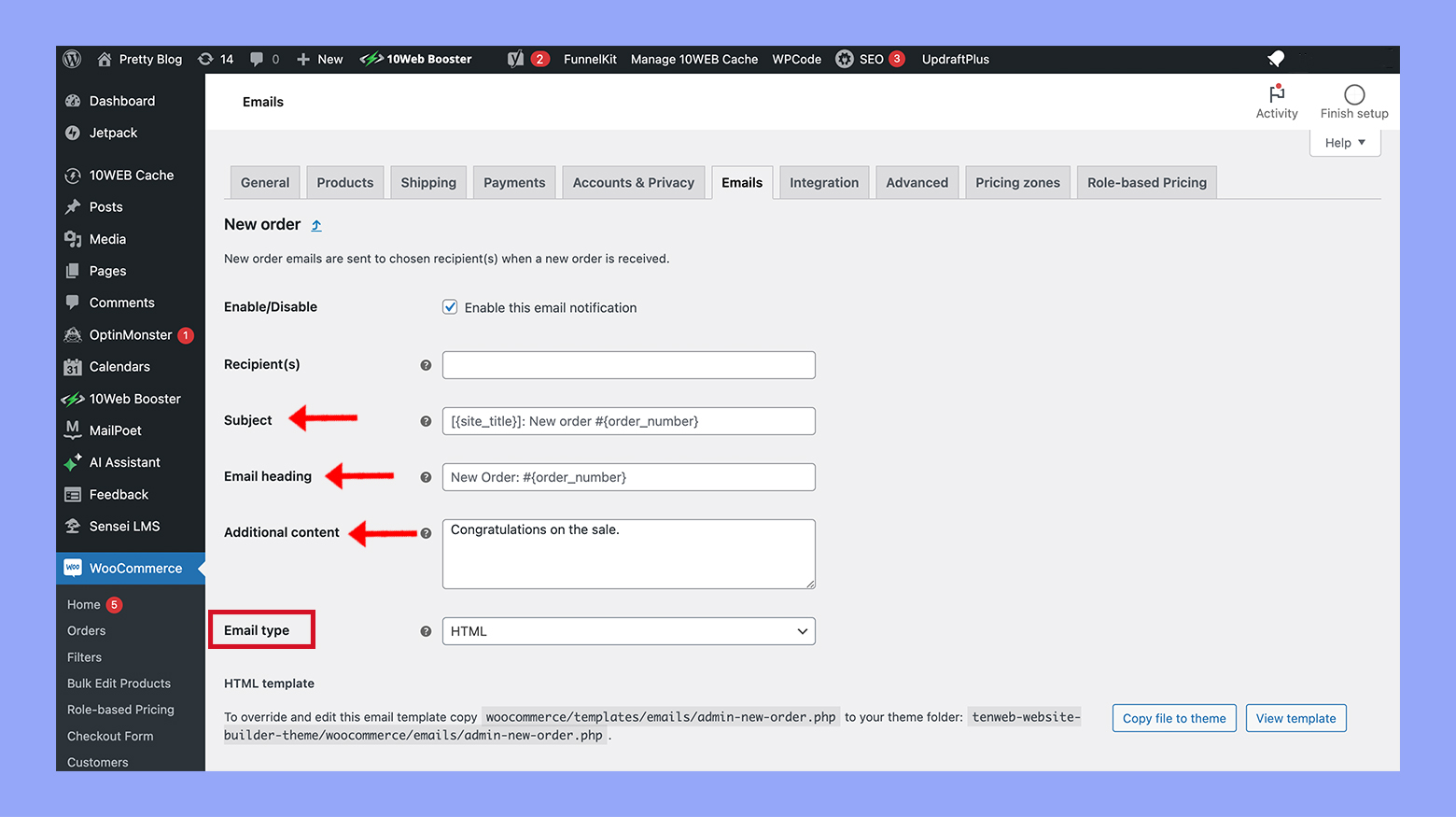1456x817 pixels.
Task: Select the 10Web Booster sidebar icon
Action: (73, 399)
